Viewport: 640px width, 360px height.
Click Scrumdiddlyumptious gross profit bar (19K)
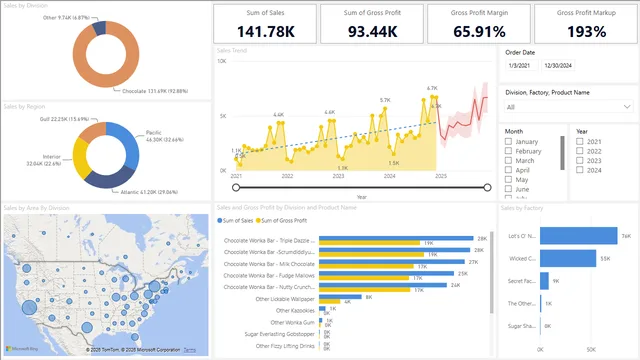tap(371, 254)
